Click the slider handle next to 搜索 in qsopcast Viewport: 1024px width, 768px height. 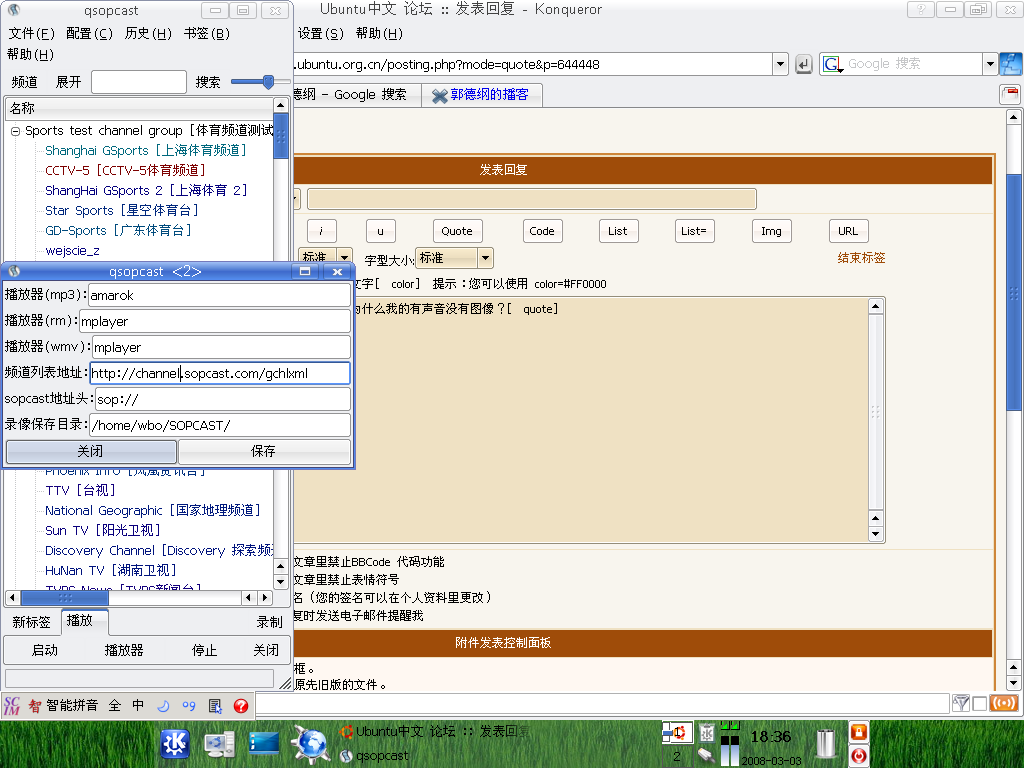[268, 82]
